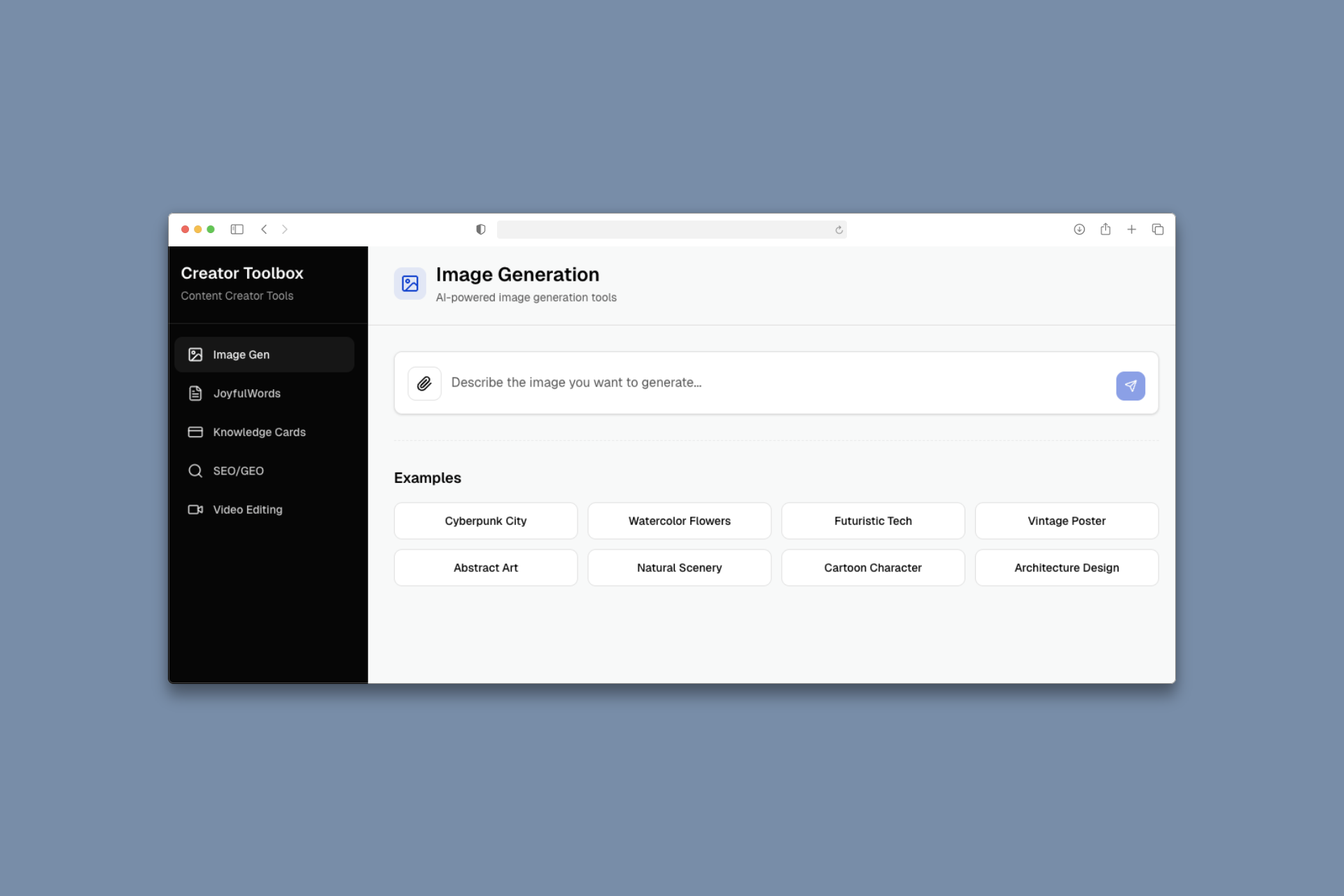Choose the Cyberpunk City example

tap(485, 521)
